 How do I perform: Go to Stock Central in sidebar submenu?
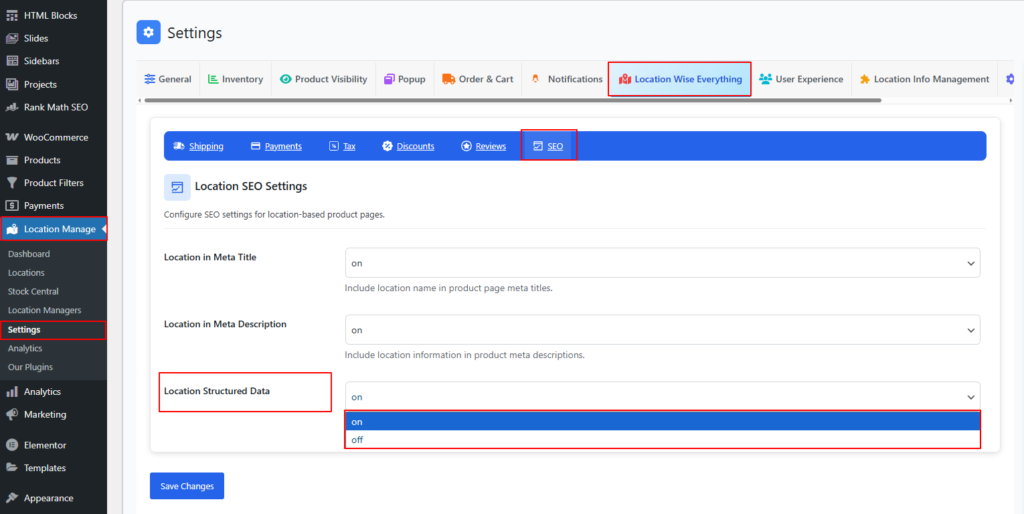click(33, 291)
